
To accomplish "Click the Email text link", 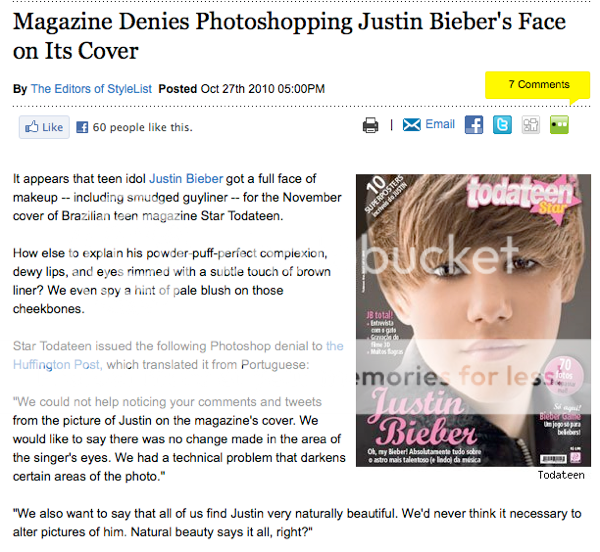I will 440,124.
